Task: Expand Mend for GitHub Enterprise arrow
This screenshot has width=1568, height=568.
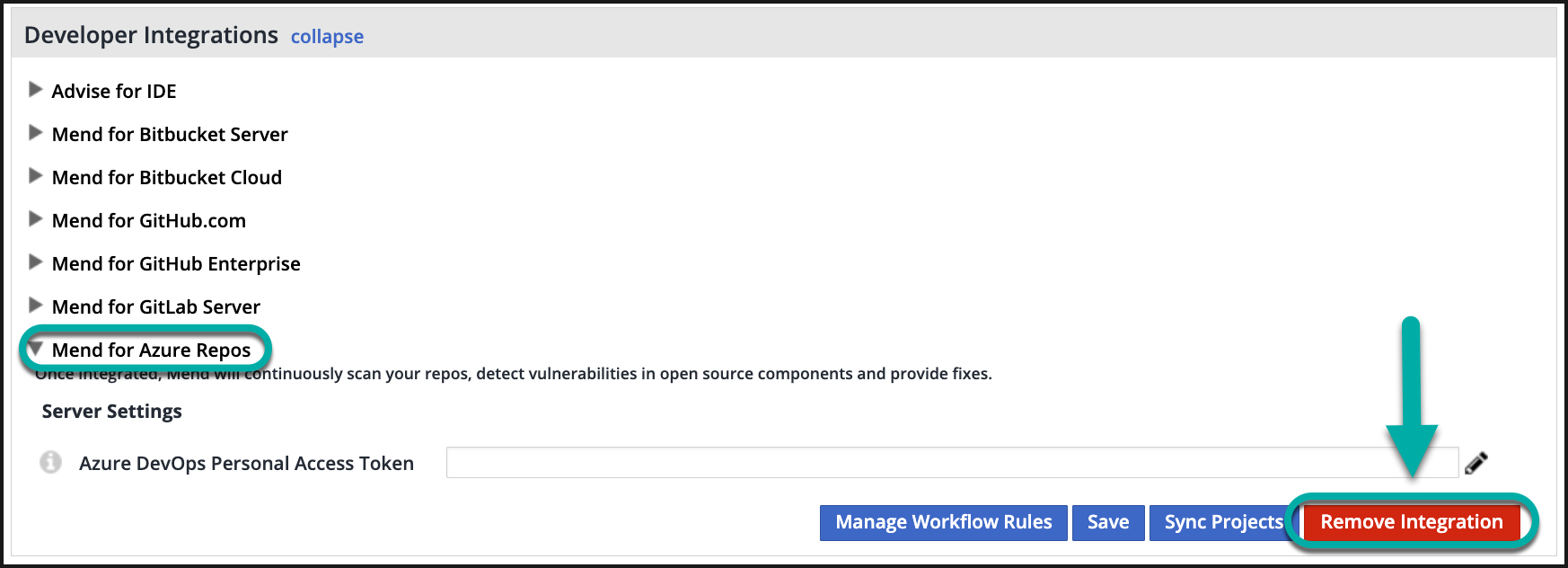Action: [x=36, y=262]
